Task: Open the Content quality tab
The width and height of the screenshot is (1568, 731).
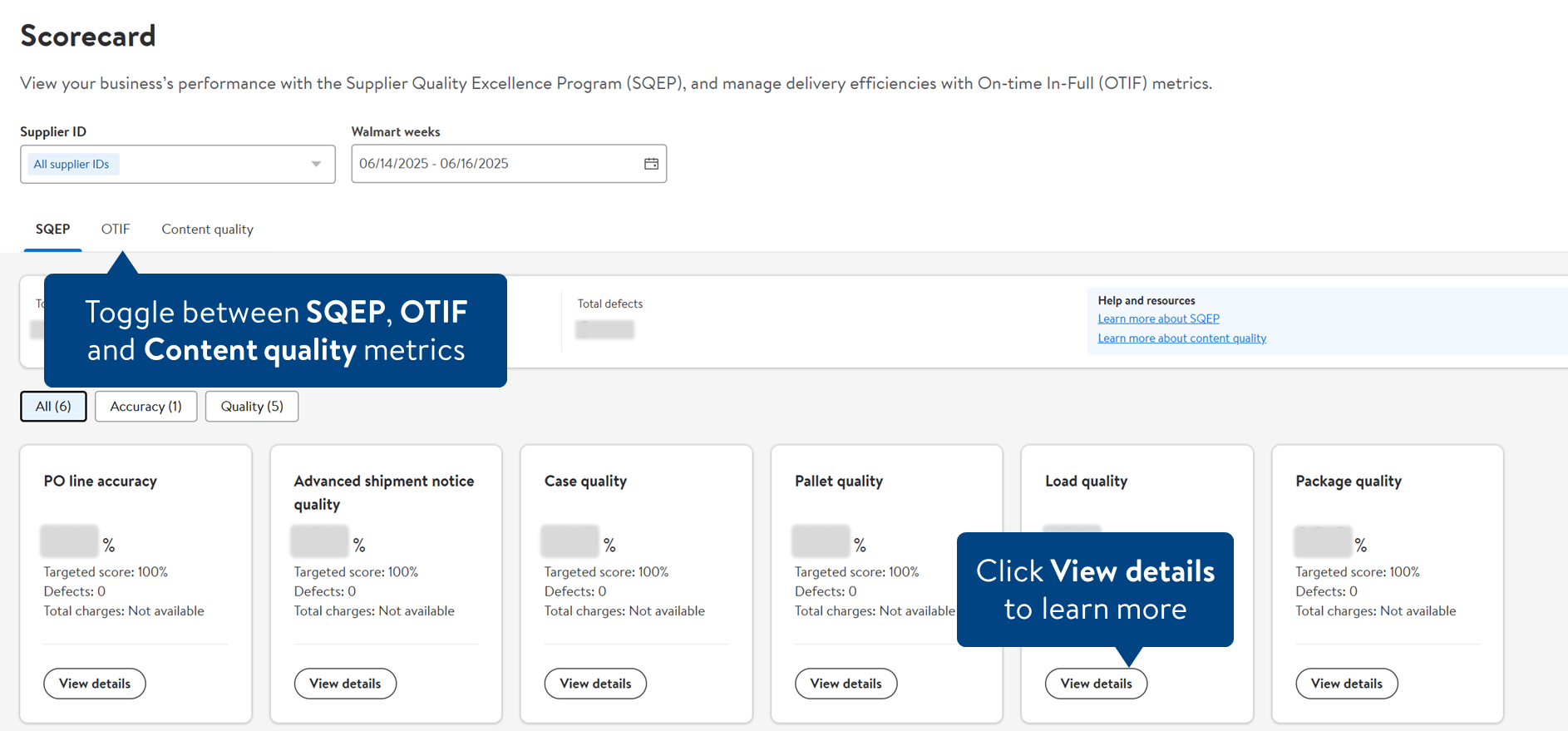Action: pyautogui.click(x=207, y=229)
